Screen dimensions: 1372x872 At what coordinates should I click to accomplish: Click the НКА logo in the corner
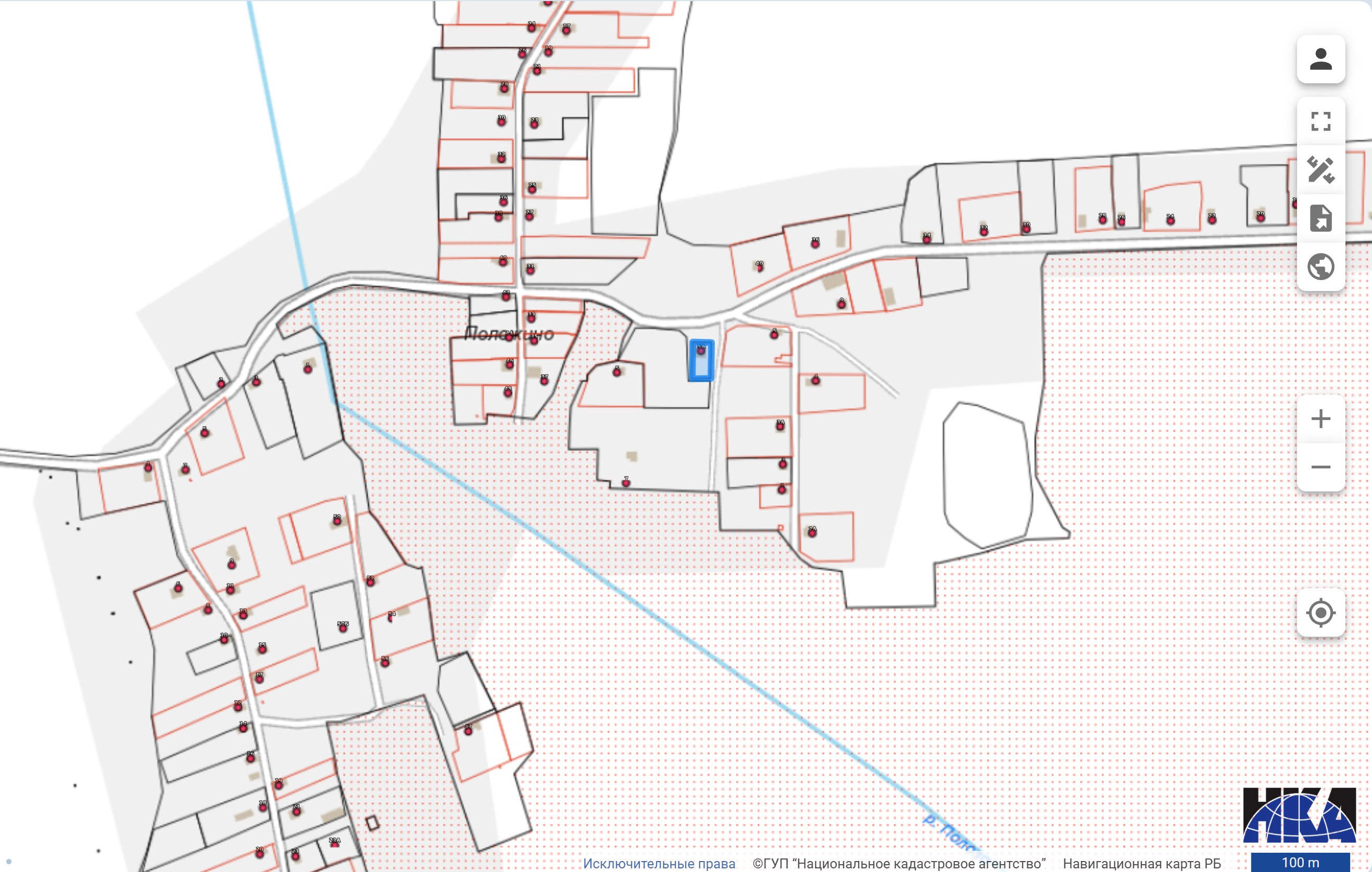1299,815
